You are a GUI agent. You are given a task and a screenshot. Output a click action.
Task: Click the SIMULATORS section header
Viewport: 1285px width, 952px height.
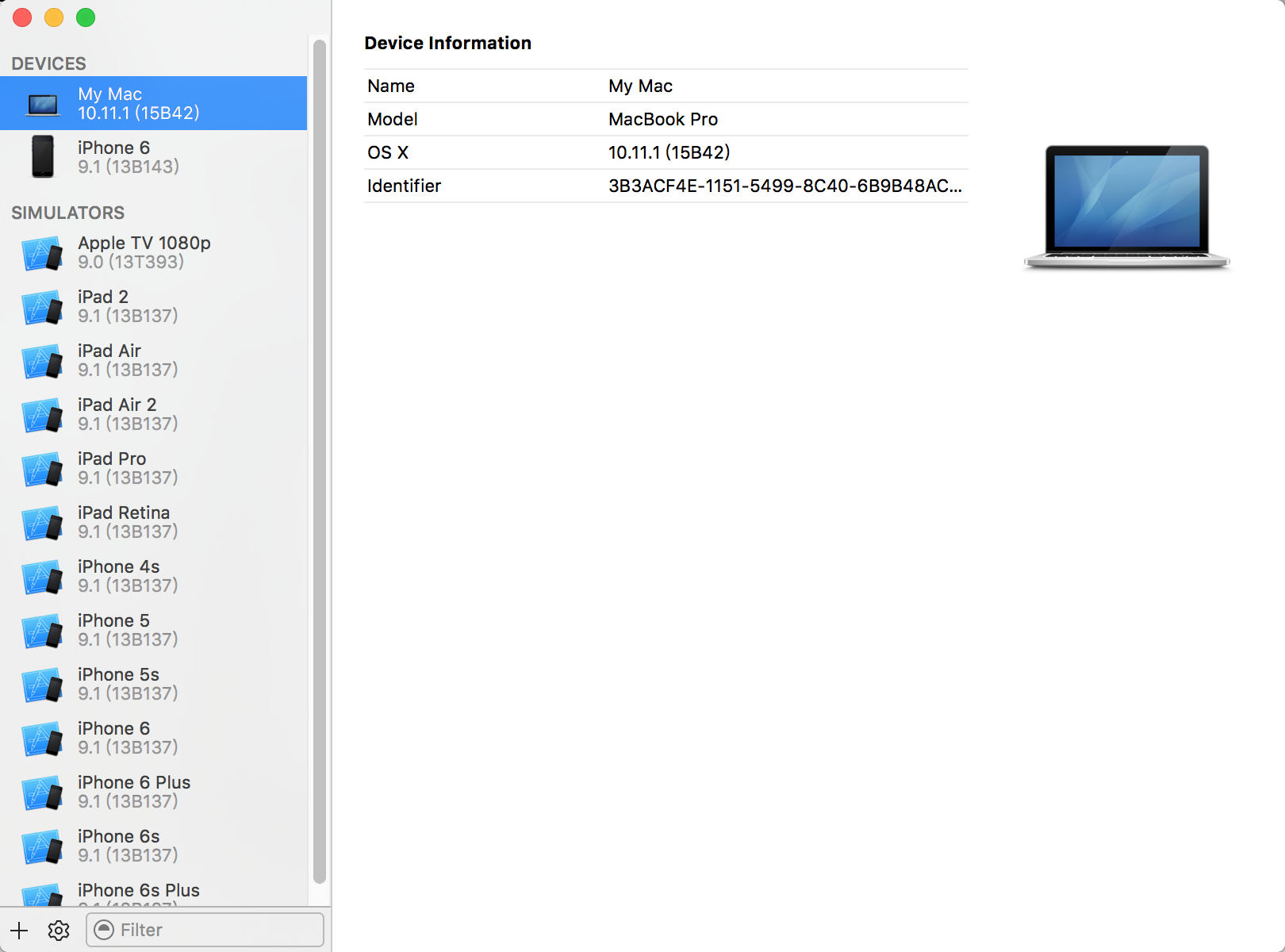click(67, 213)
